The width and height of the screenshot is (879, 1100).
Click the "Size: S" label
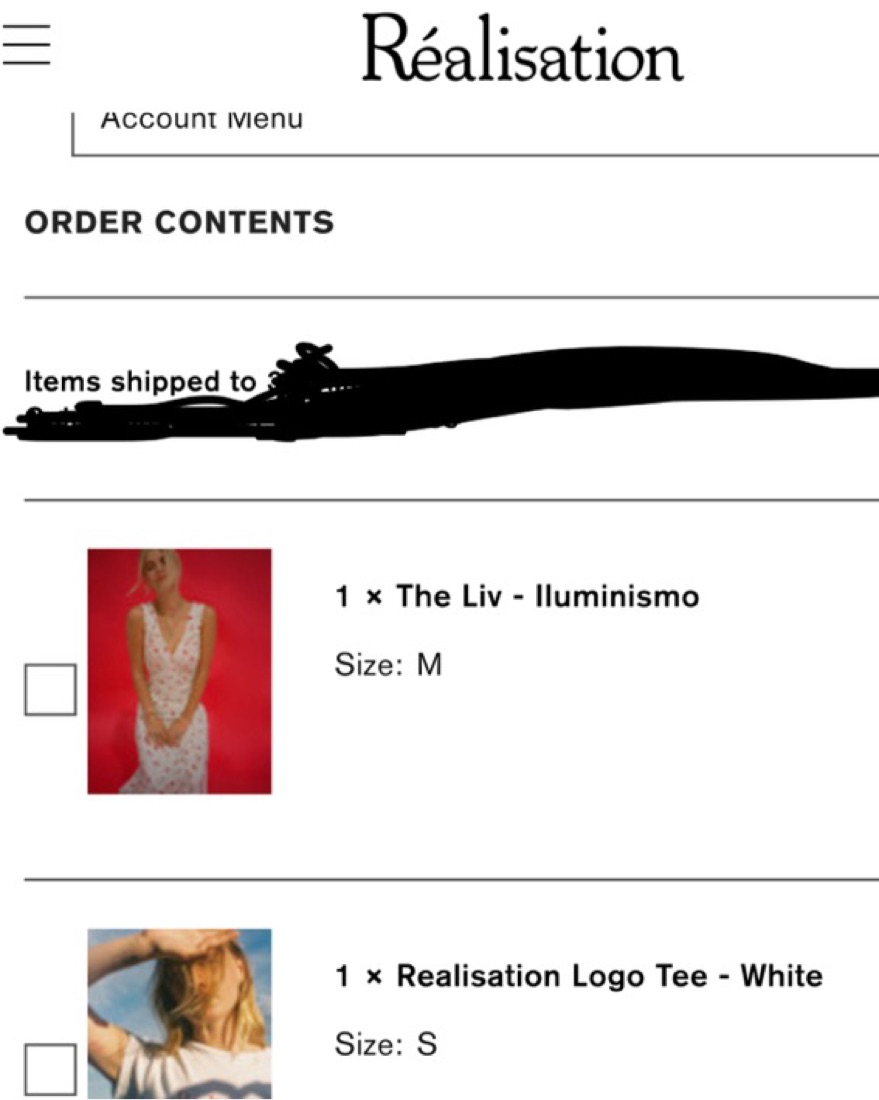pyautogui.click(x=386, y=1044)
